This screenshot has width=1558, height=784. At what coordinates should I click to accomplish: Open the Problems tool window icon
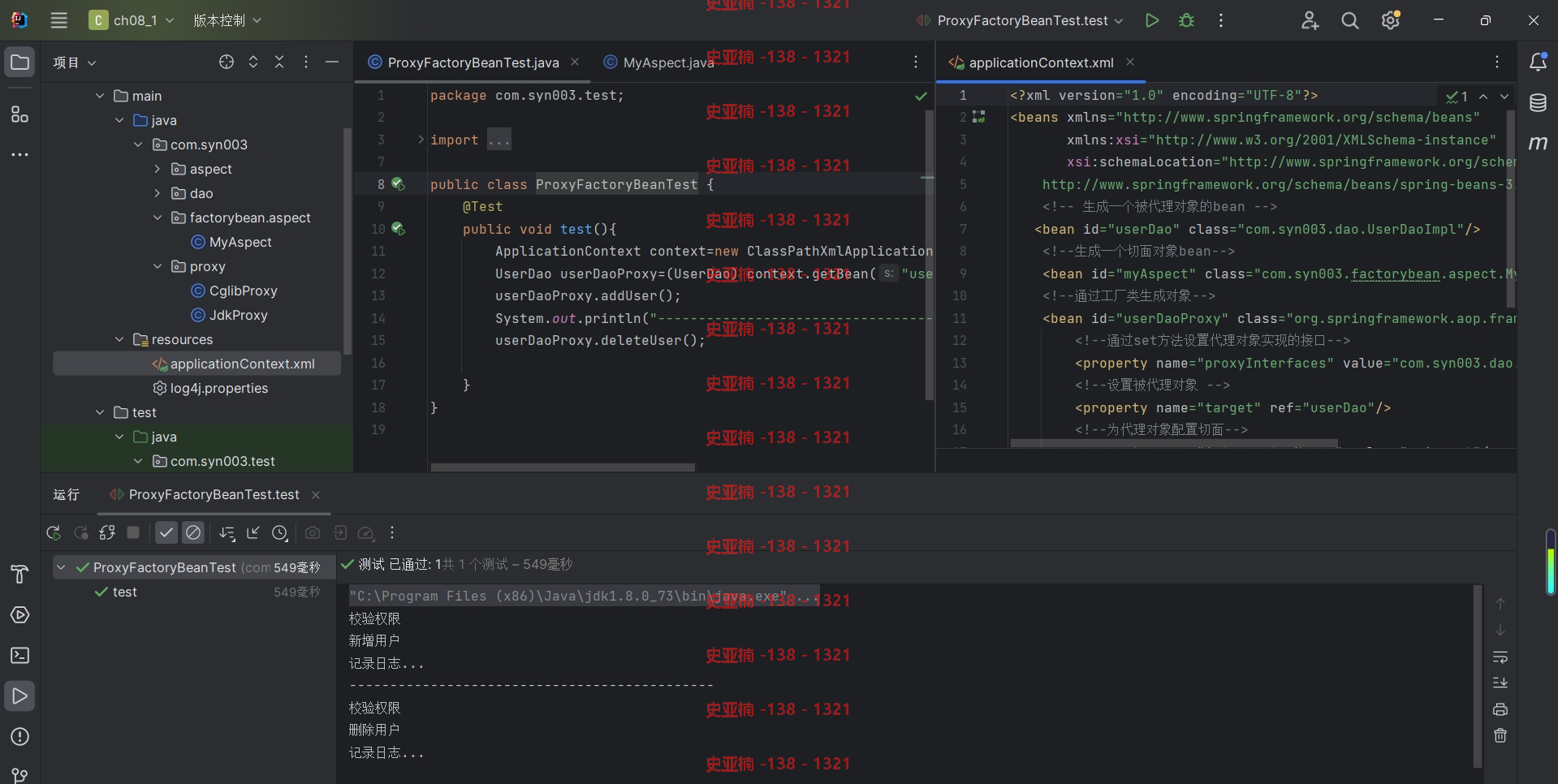pos(20,736)
